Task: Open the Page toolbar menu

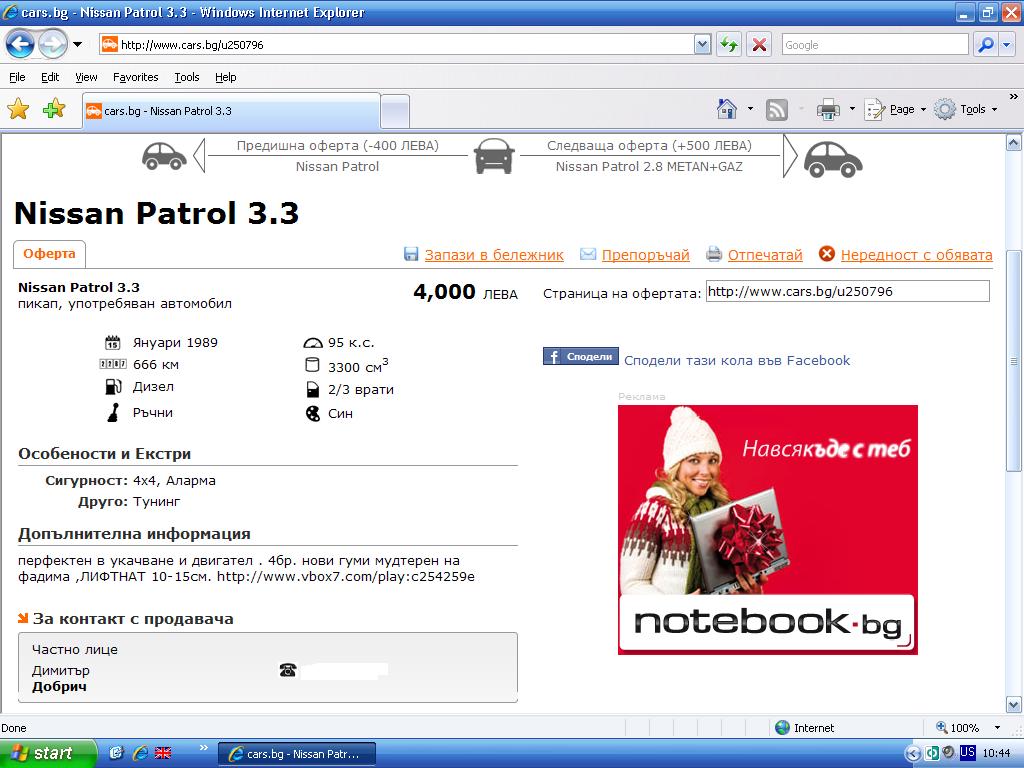Action: coord(895,109)
